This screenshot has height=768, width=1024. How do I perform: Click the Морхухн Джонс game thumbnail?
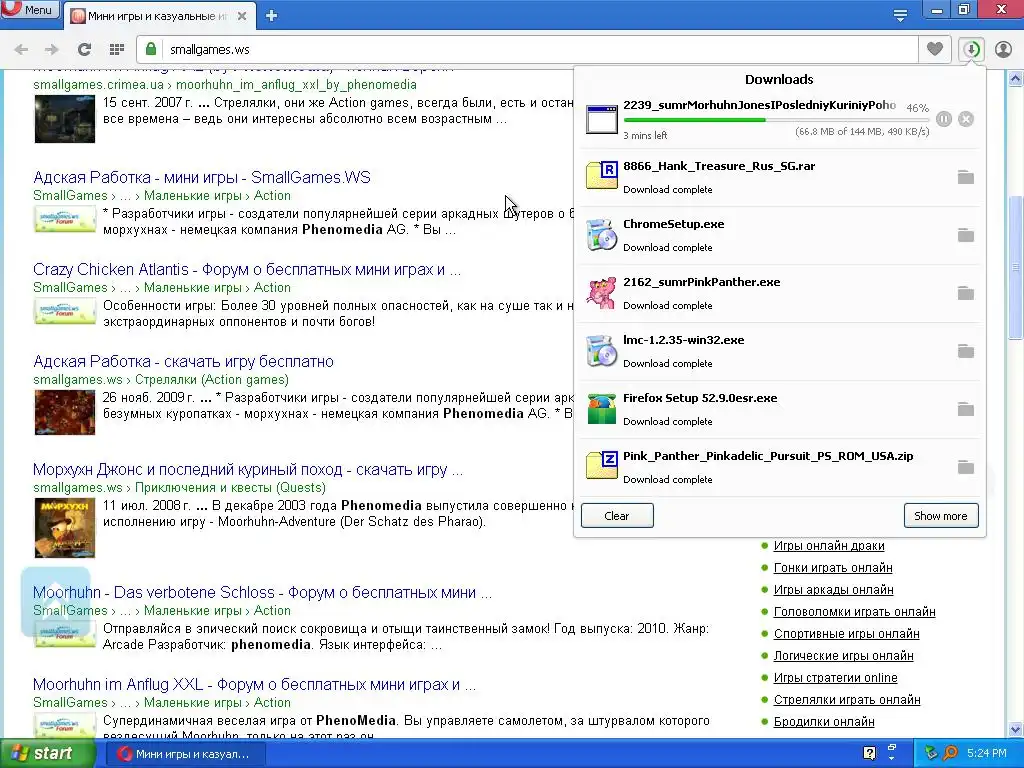click(65, 528)
